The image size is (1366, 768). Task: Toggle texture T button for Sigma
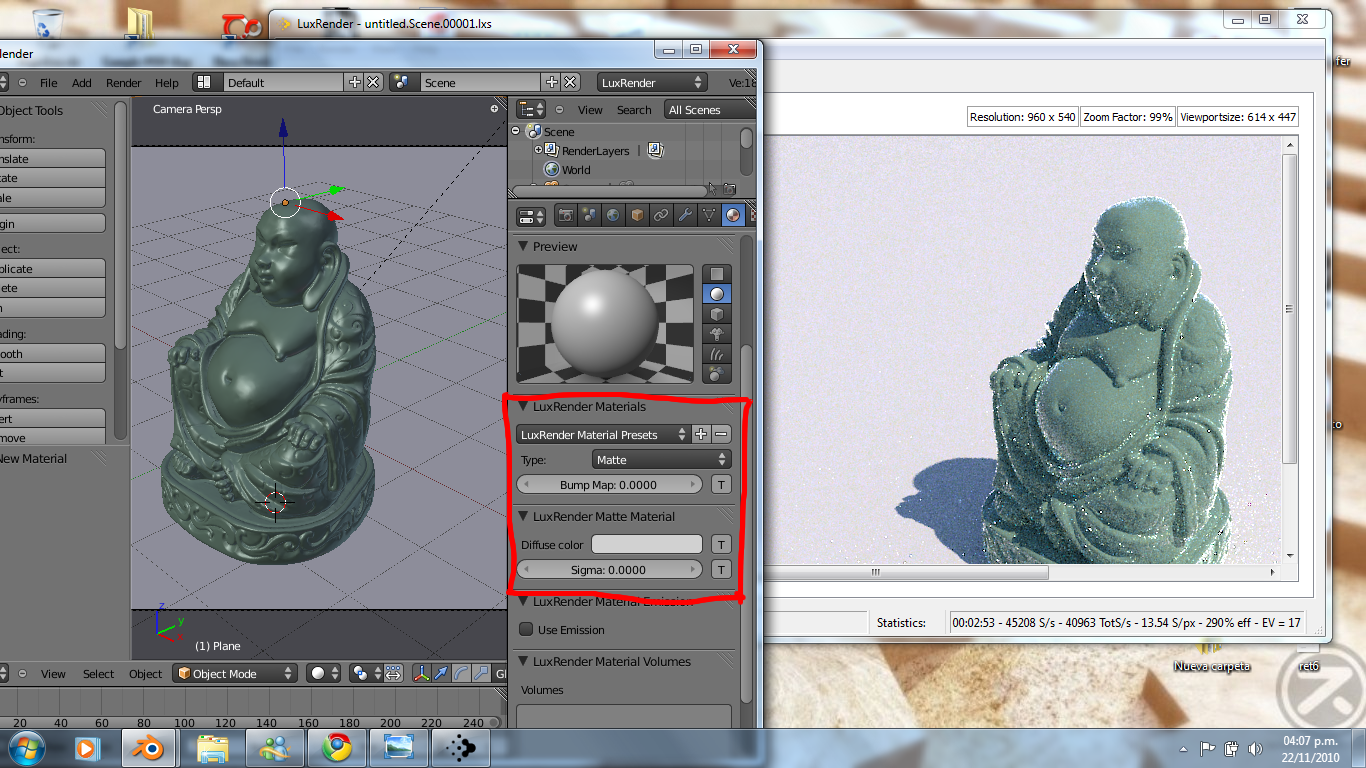point(720,570)
